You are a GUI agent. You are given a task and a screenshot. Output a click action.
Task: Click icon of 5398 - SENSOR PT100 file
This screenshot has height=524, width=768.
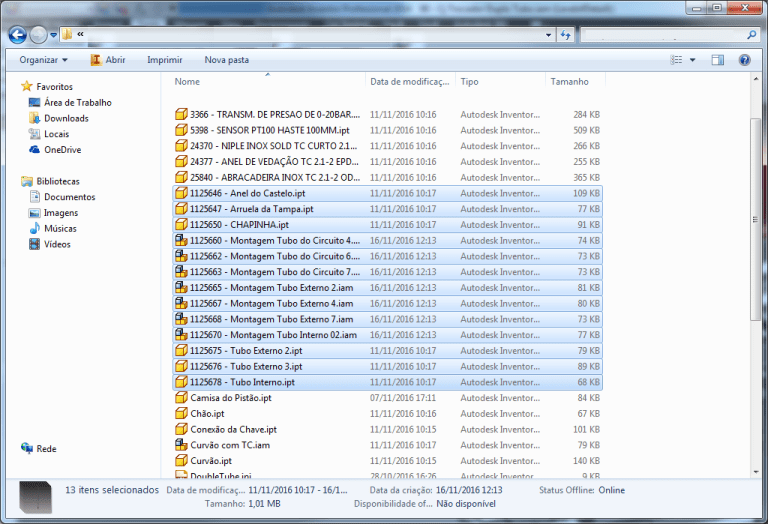[x=181, y=130]
